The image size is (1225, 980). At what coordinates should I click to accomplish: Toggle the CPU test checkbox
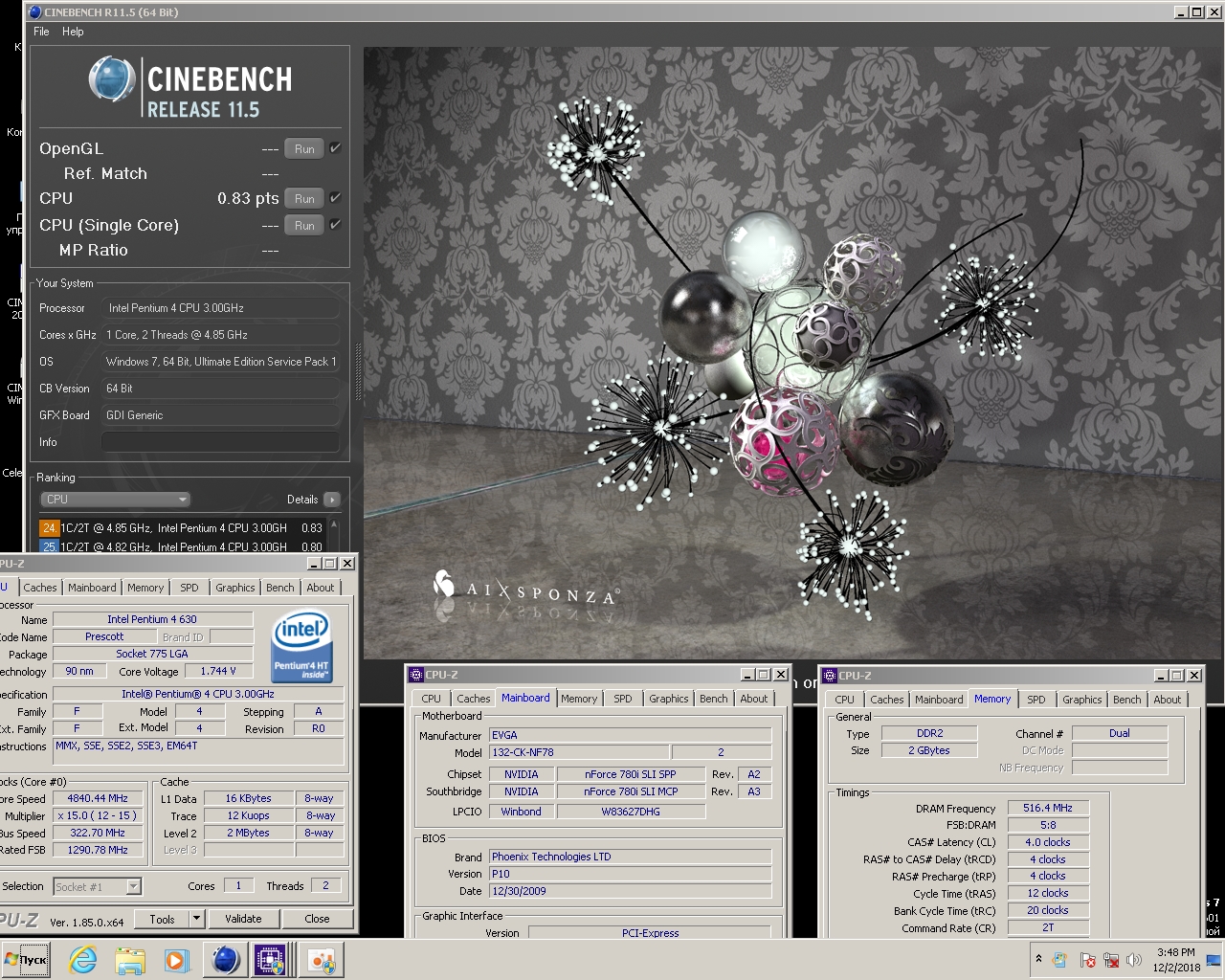click(x=335, y=198)
